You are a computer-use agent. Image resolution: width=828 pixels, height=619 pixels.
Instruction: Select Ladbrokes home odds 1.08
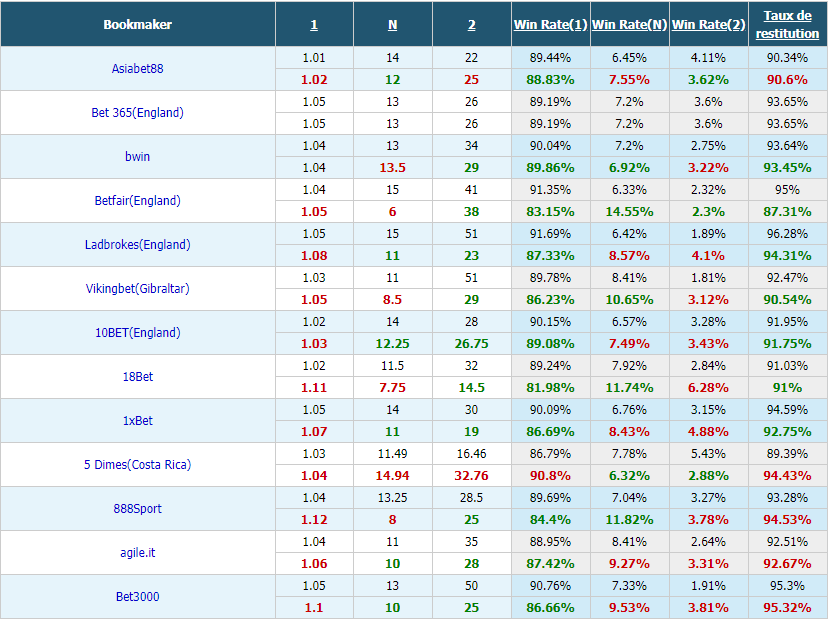pyautogui.click(x=314, y=256)
